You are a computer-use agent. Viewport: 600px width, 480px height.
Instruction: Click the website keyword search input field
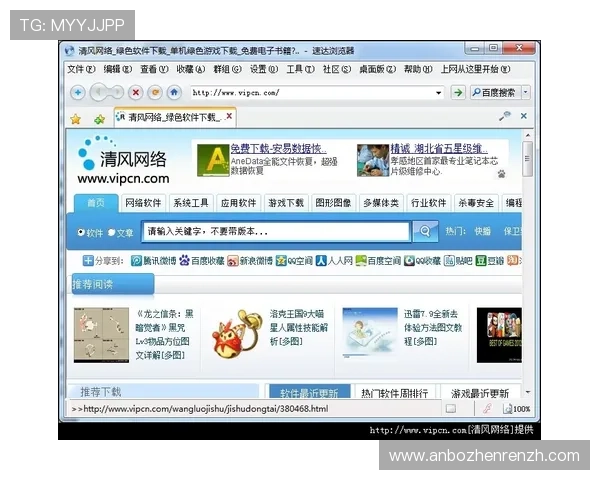coord(276,231)
